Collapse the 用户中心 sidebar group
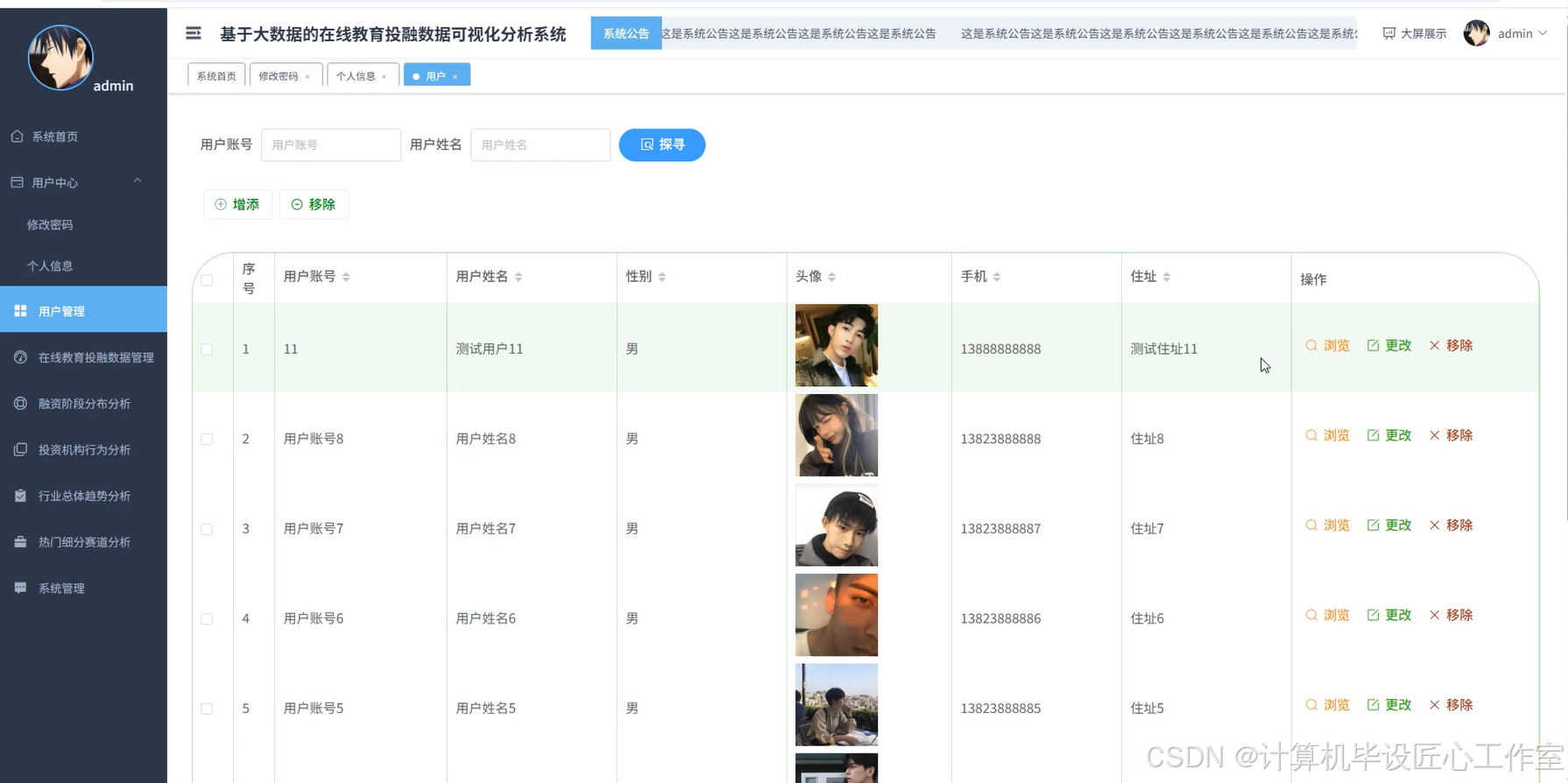1568x783 pixels. point(83,182)
